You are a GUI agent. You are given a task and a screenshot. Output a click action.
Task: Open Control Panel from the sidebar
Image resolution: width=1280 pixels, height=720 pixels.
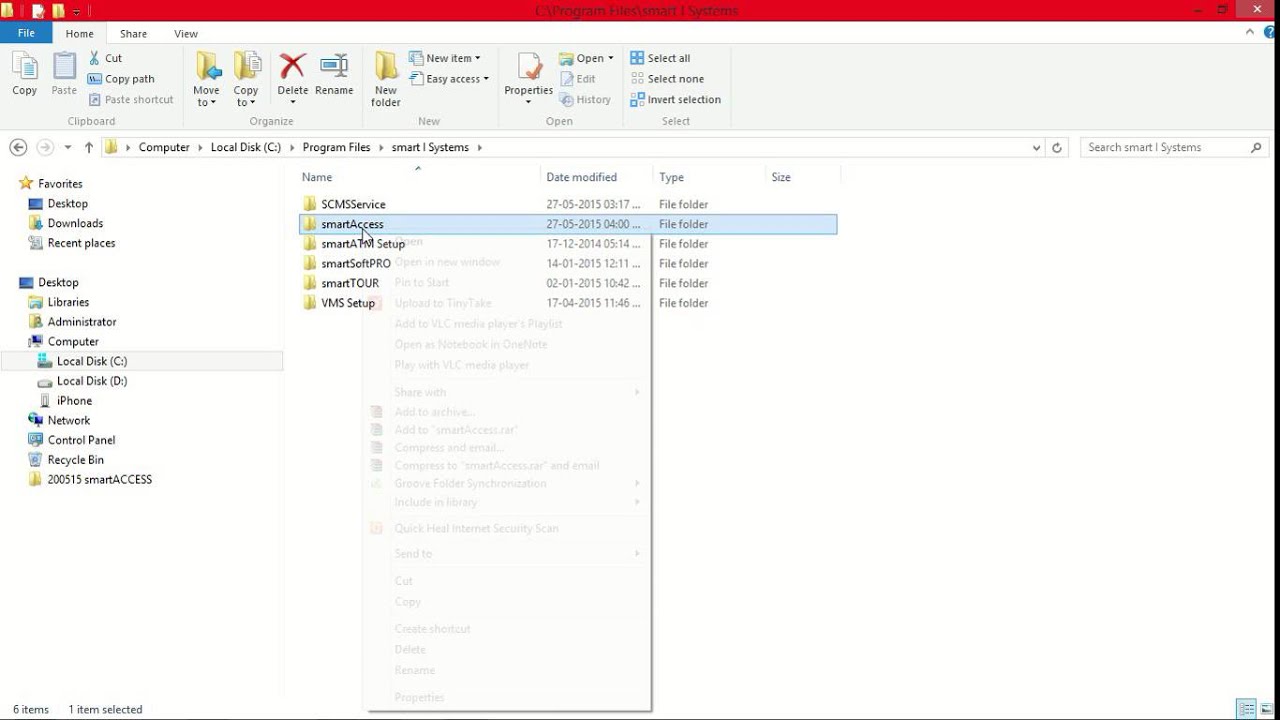click(81, 440)
